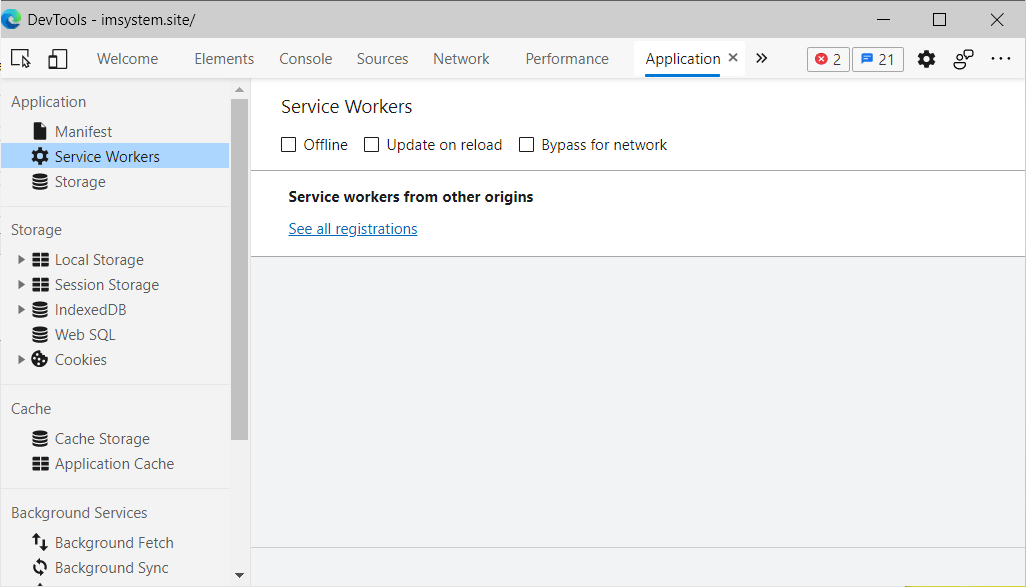Click Background Fetch under Background Services

(114, 542)
